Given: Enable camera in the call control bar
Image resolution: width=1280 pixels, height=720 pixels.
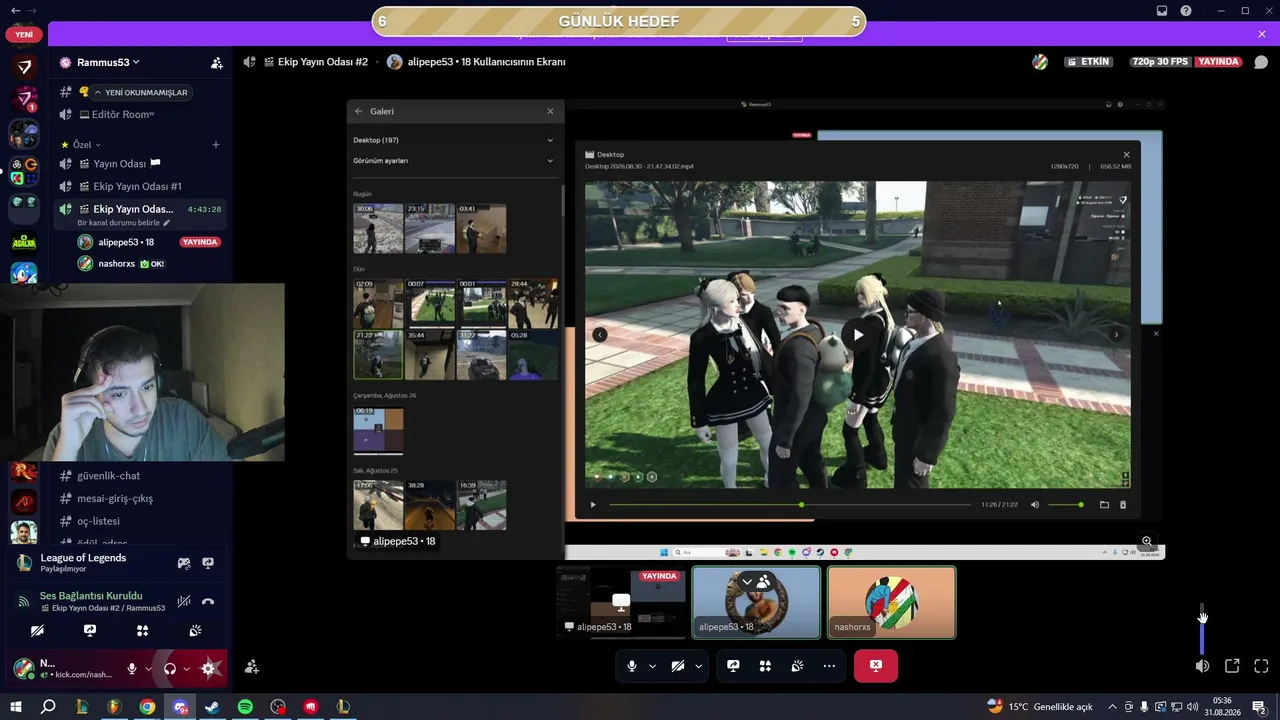Looking at the screenshot, I should point(677,666).
